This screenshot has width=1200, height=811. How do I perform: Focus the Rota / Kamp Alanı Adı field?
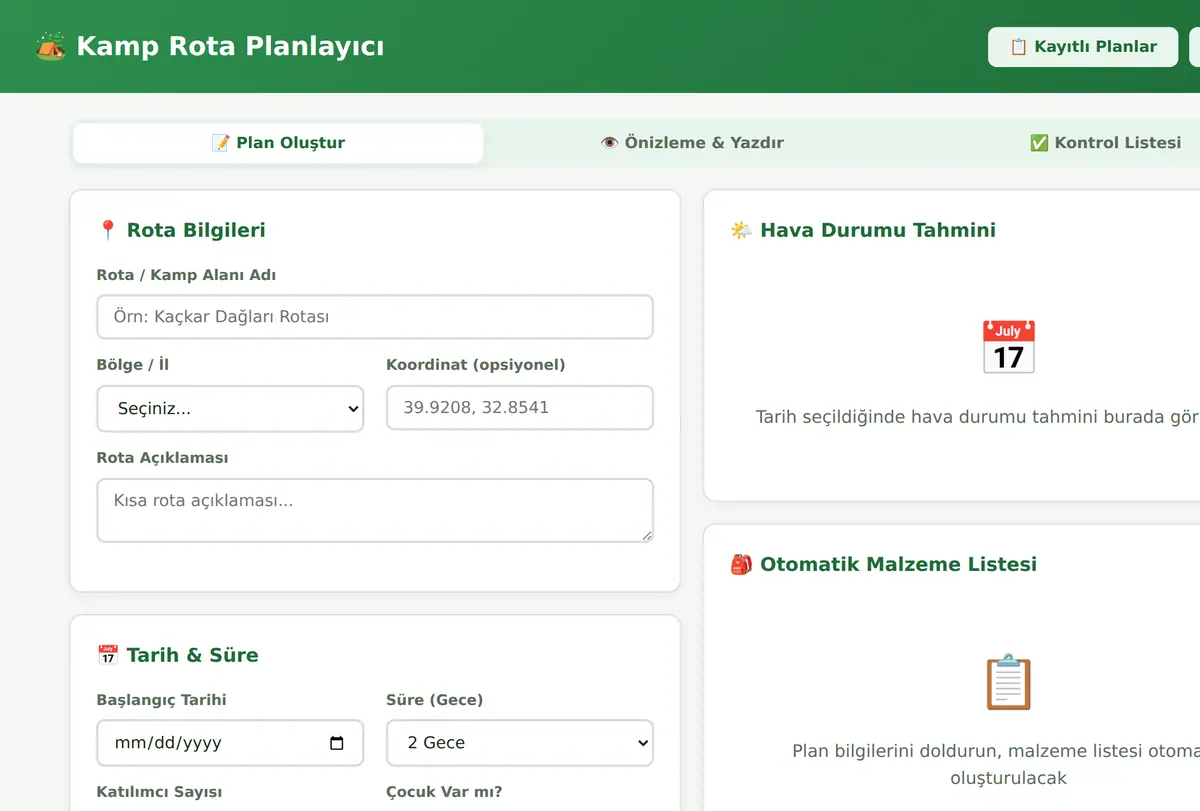coord(375,317)
